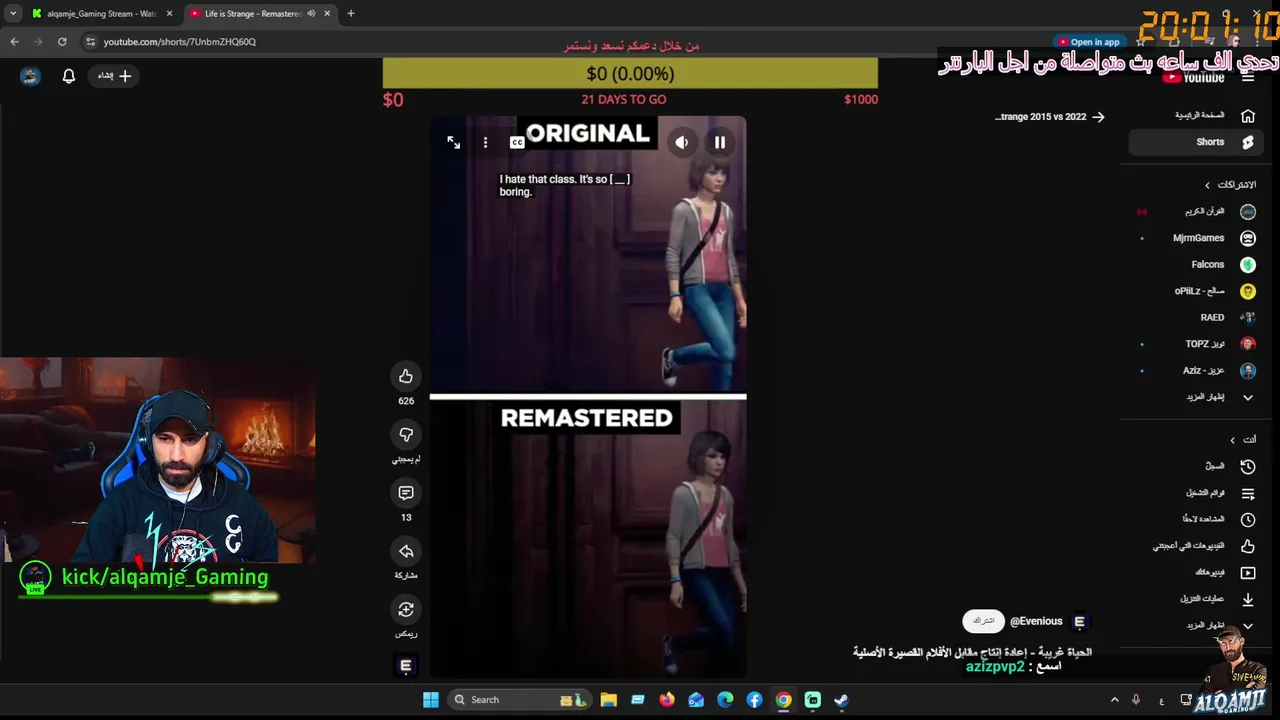Open the account avatar beside the bell

30,76
